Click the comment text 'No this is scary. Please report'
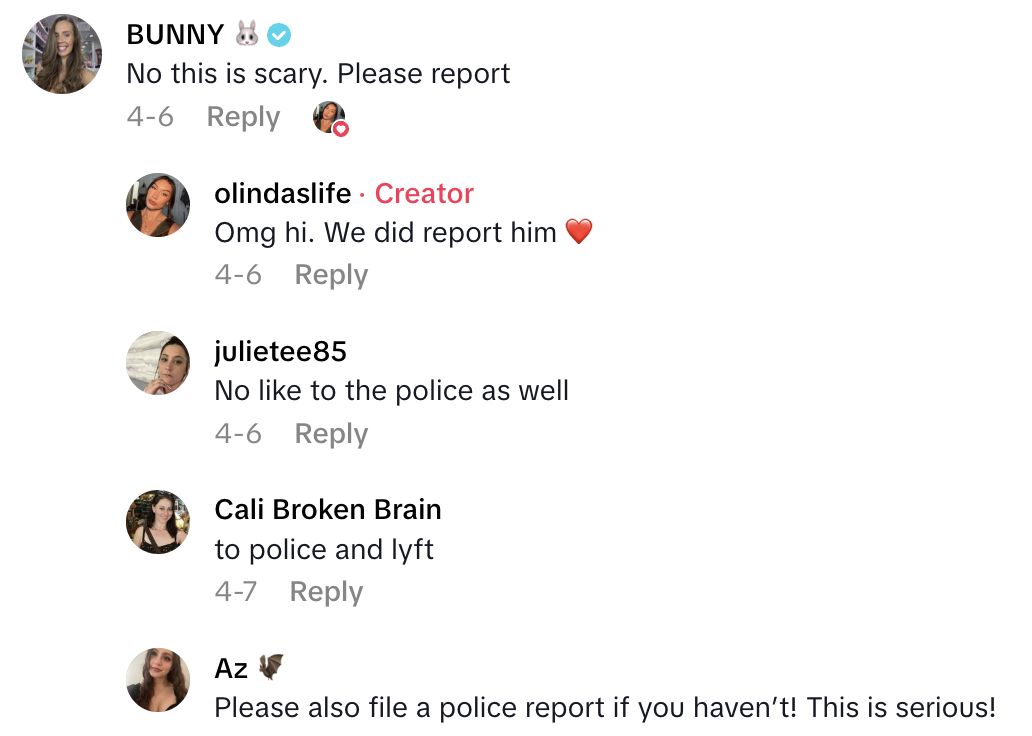 [x=317, y=73]
